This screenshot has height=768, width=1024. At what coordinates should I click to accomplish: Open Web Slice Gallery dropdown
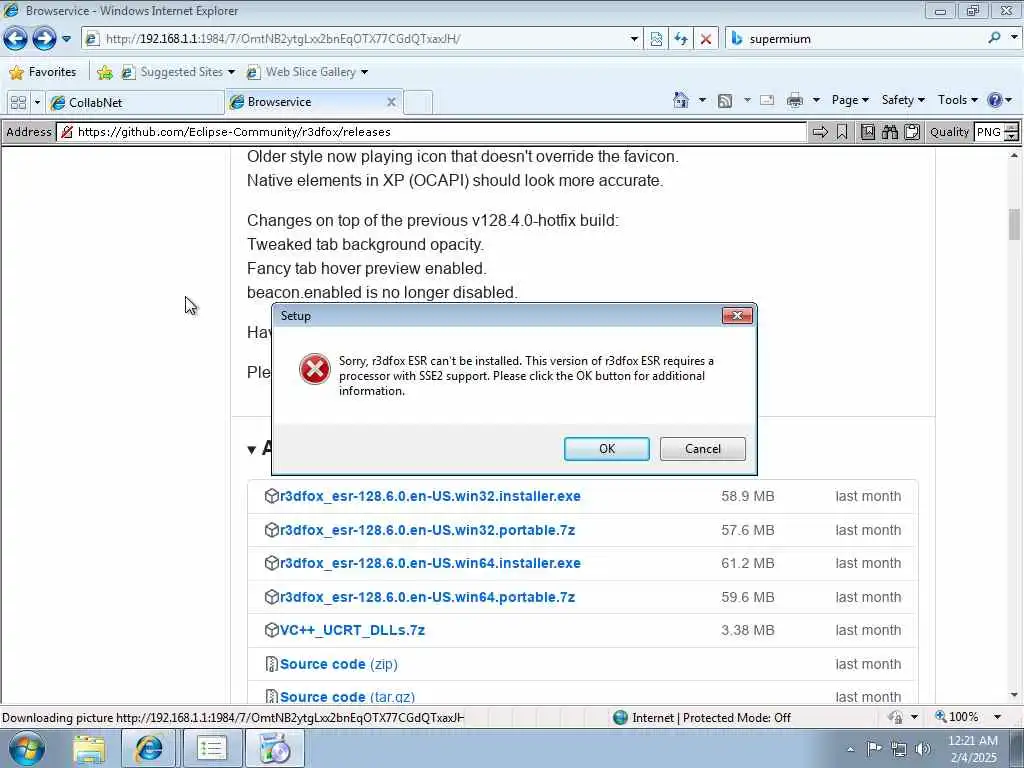click(364, 72)
